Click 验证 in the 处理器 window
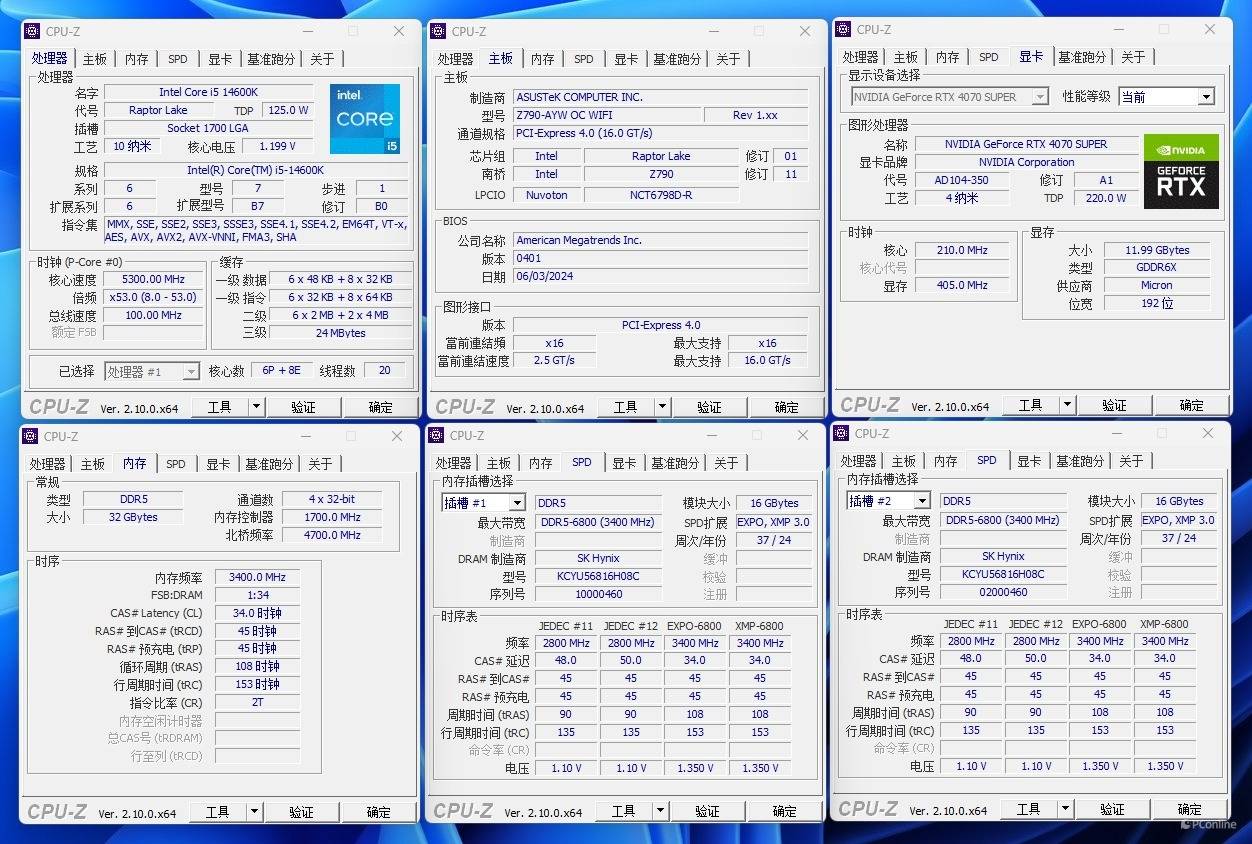 coord(303,407)
